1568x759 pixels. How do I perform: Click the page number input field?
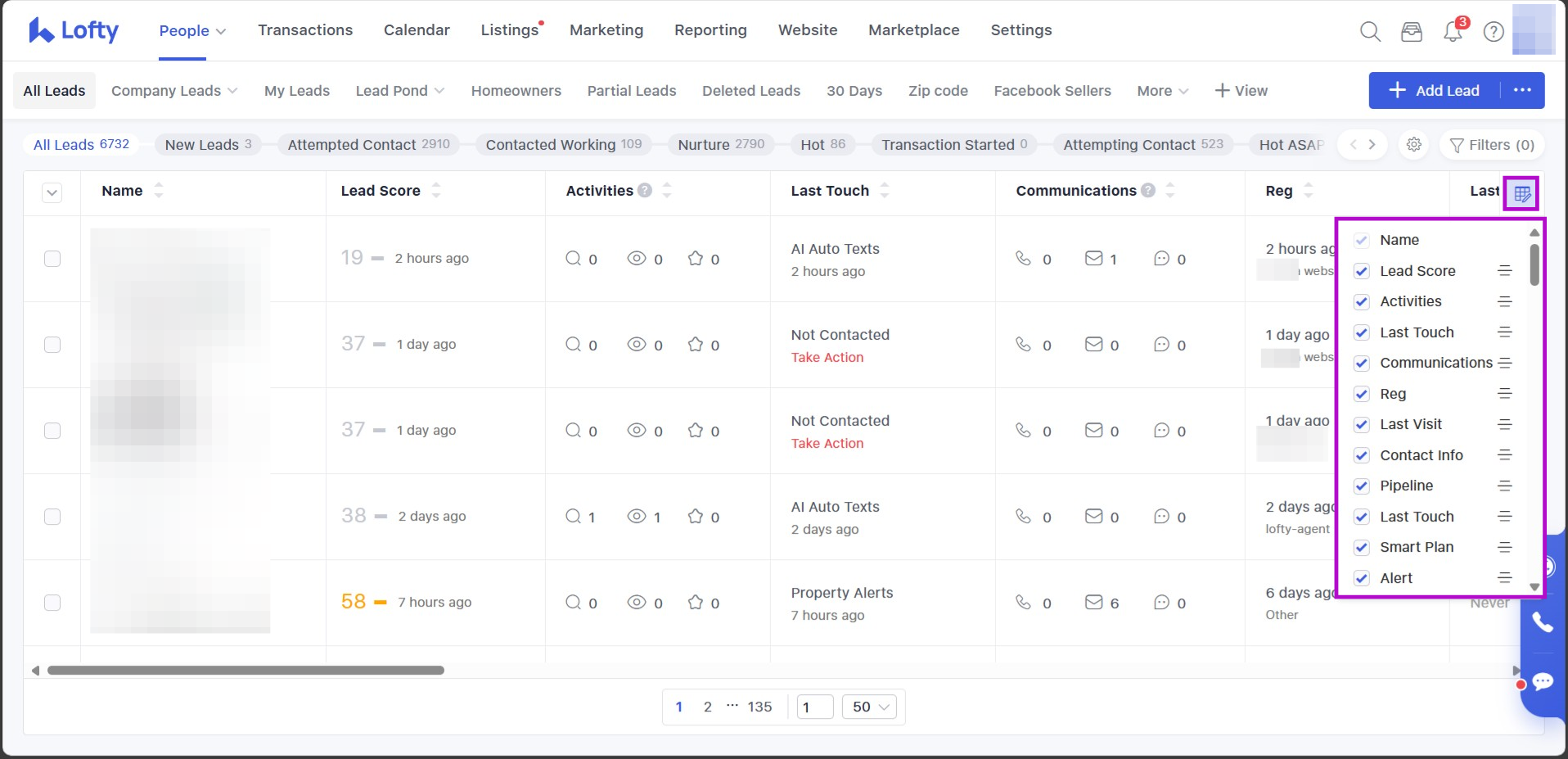pyautogui.click(x=814, y=707)
